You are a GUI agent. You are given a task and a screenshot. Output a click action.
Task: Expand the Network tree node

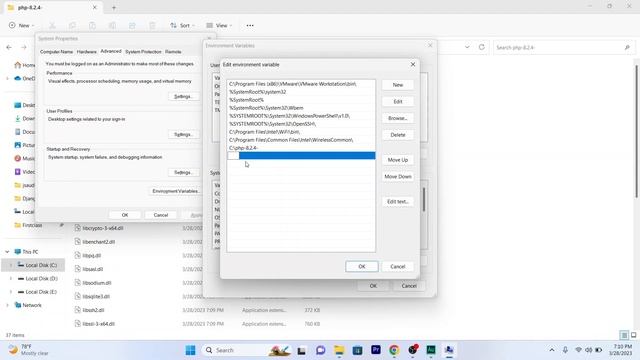point(7,305)
